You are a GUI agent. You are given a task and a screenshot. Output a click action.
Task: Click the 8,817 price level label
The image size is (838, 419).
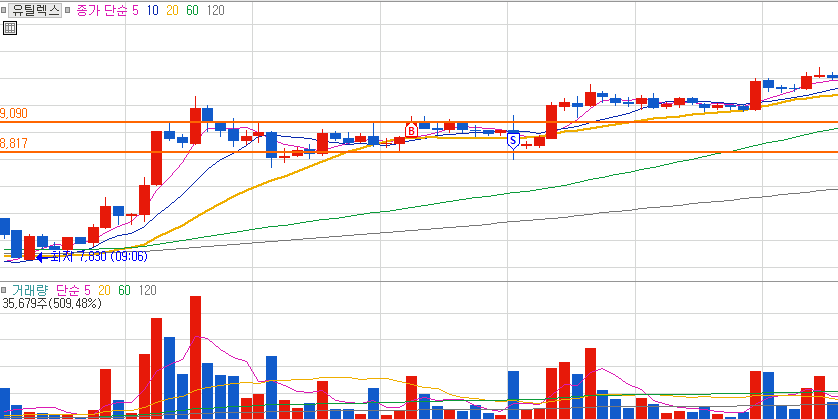[14, 143]
